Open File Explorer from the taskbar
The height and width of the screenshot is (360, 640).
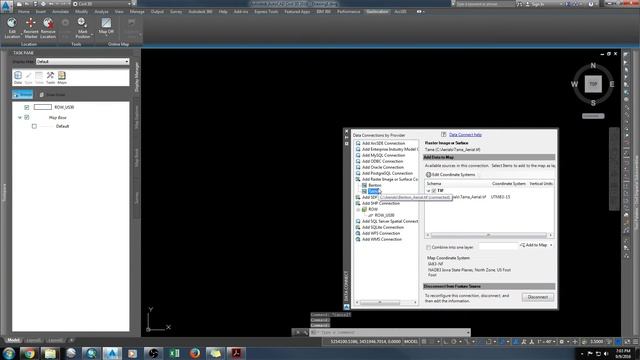click(x=50, y=353)
